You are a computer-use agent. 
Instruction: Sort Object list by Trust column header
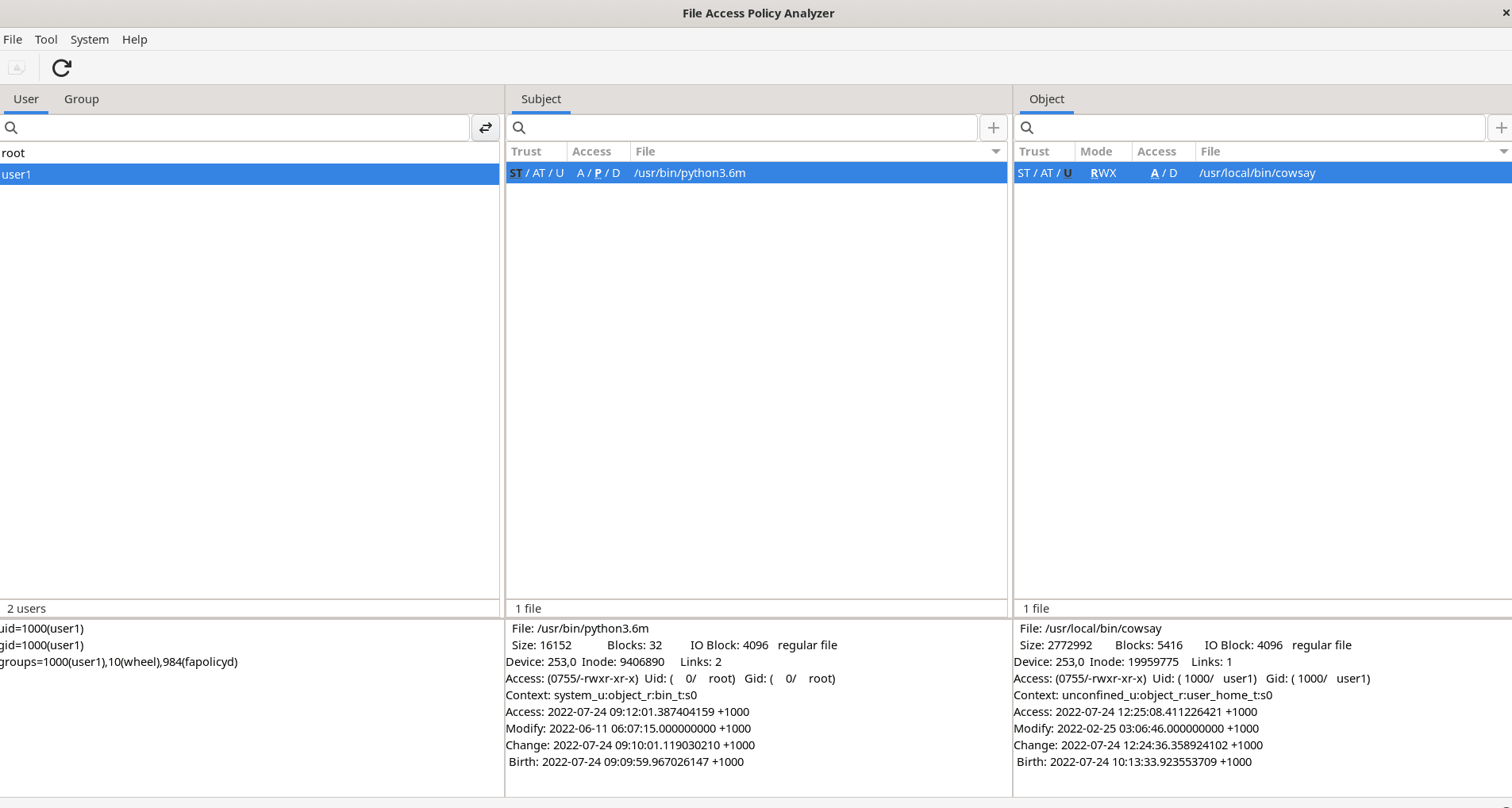coord(1045,152)
